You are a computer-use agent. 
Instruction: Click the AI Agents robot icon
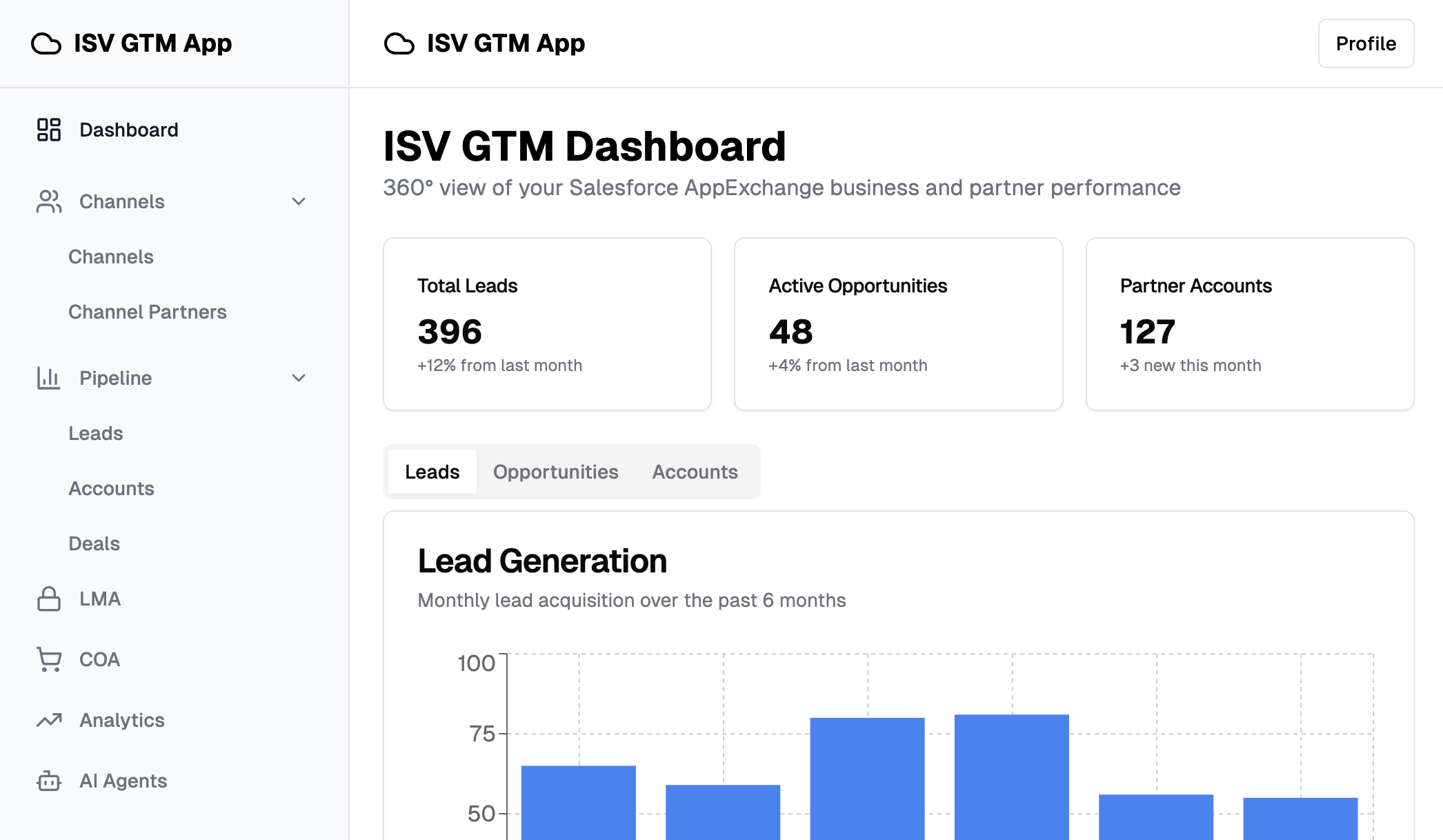point(49,781)
